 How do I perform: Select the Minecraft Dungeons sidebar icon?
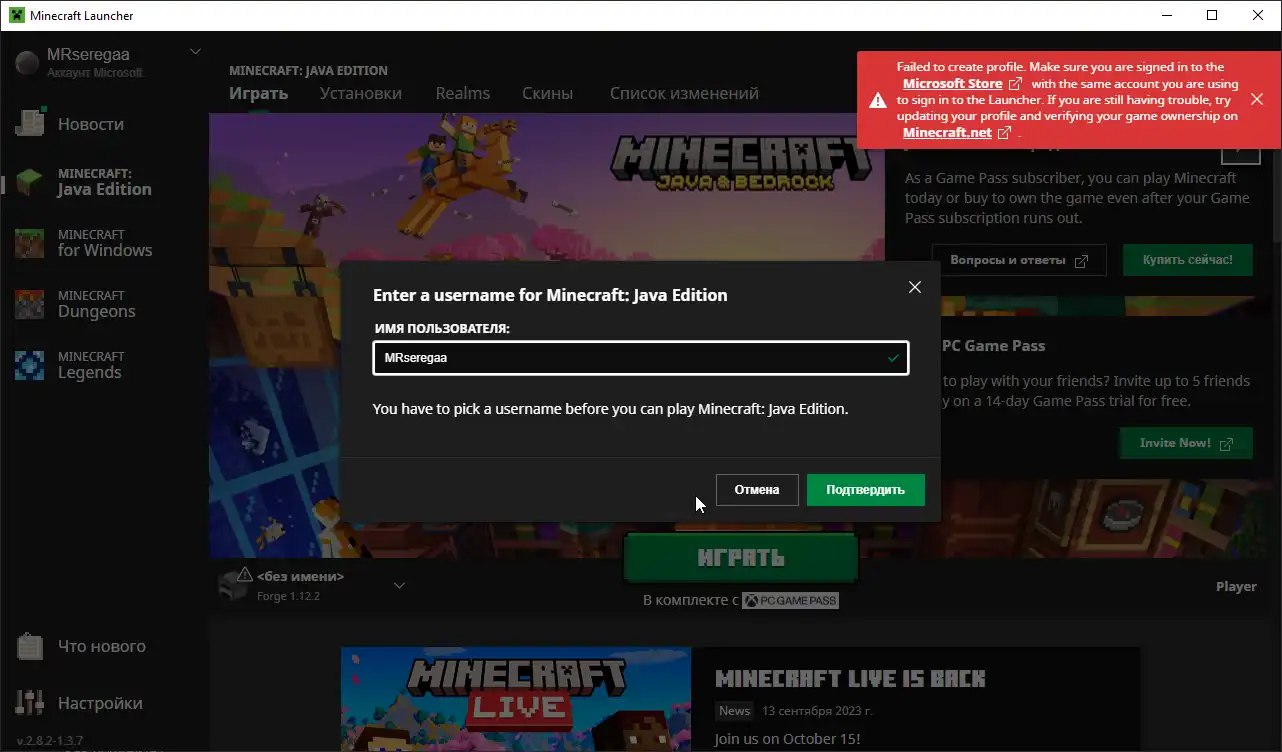point(31,304)
